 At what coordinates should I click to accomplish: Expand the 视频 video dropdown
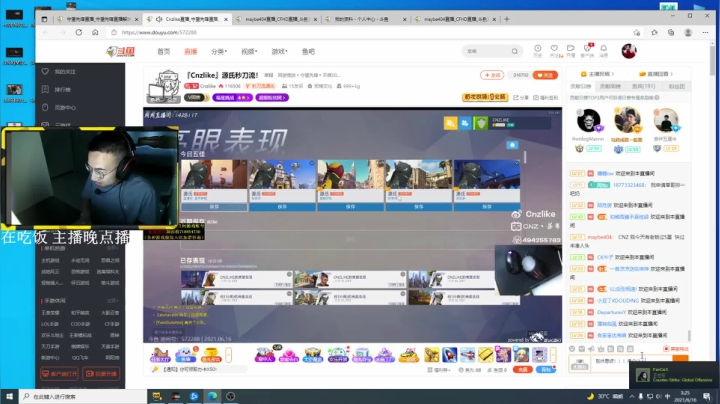(249, 51)
